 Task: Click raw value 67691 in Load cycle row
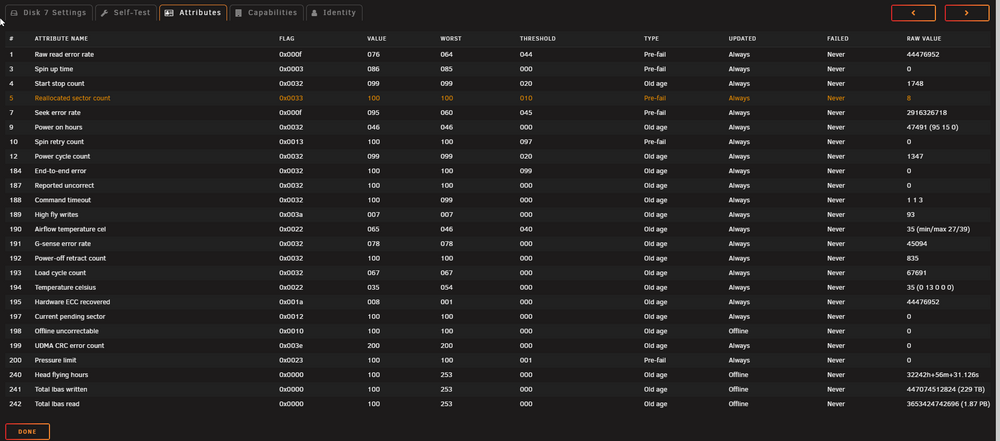(917, 273)
